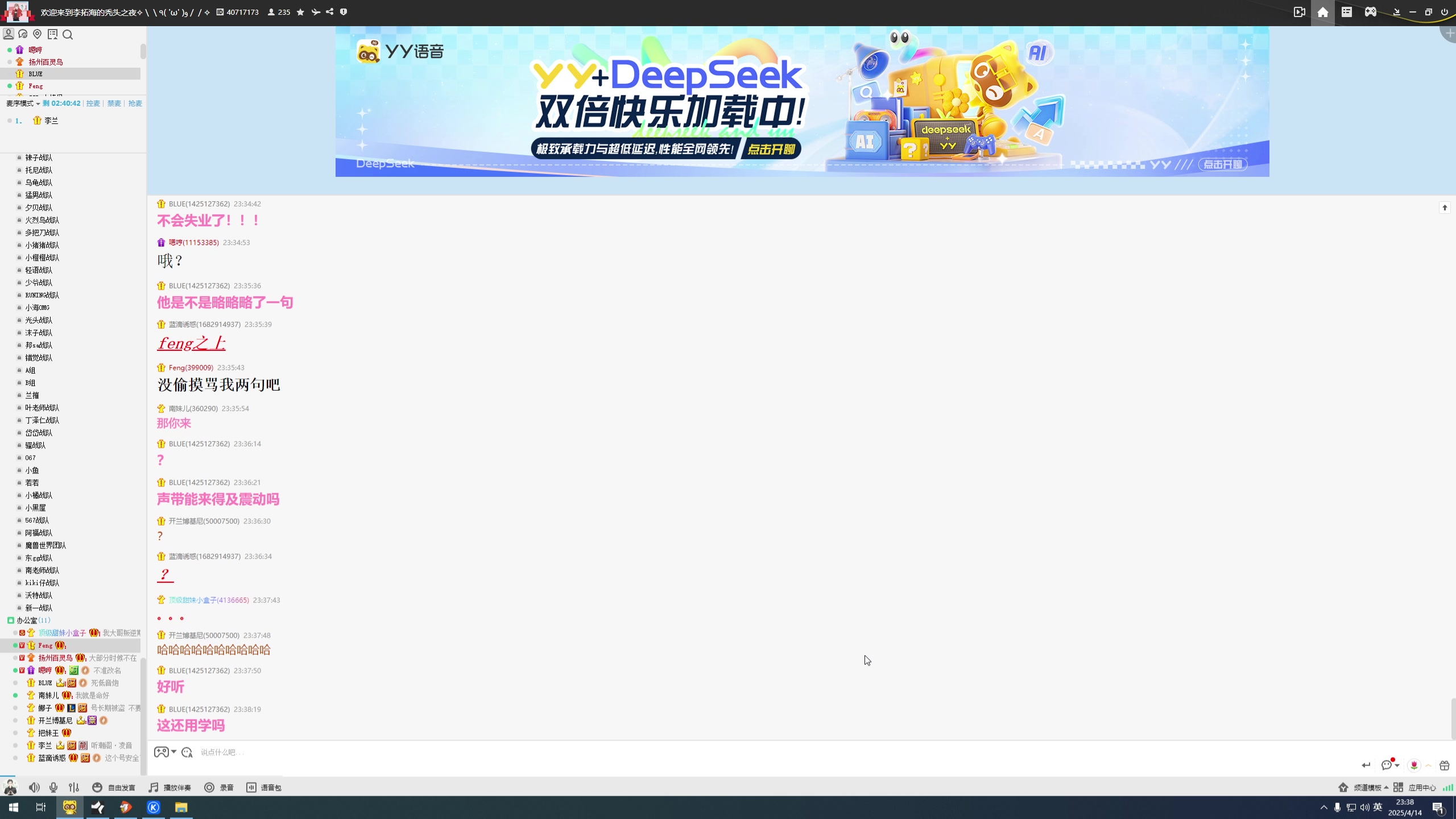This screenshot has height=819, width=1456.
Task: Click own avatar in bottom-left bar
Action: point(10,787)
